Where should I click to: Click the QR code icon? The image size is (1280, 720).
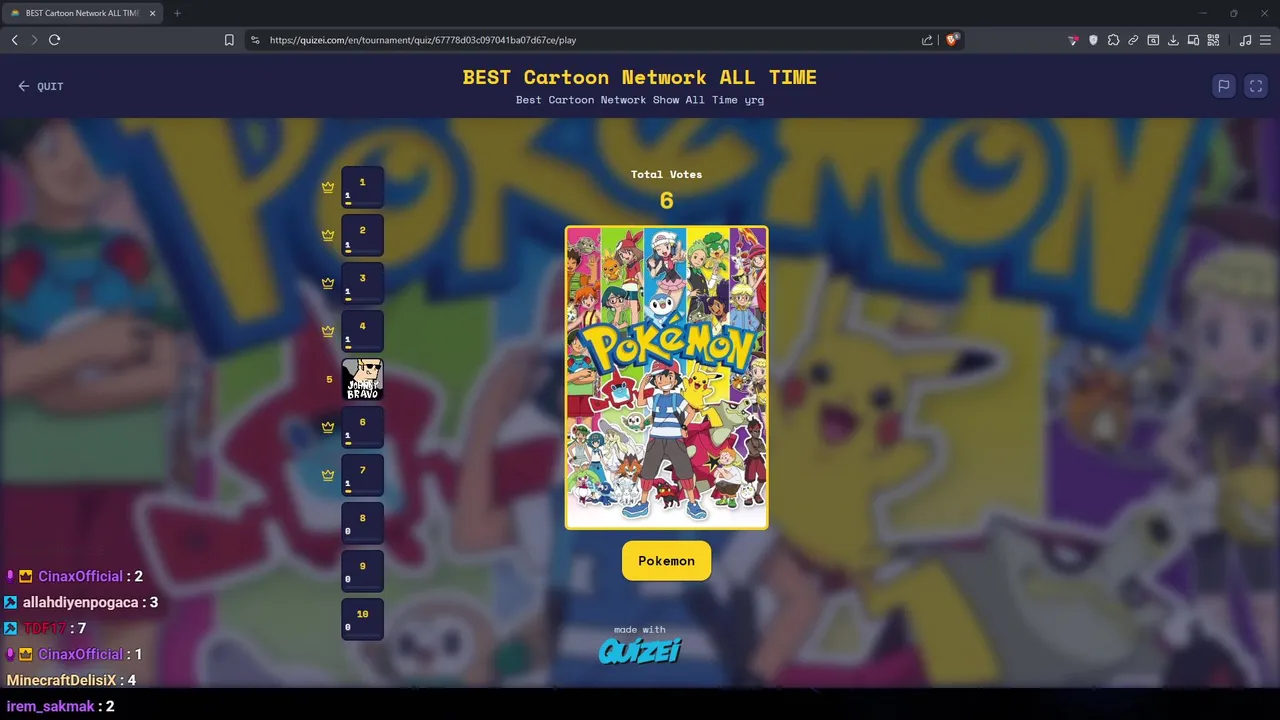[x=1213, y=40]
